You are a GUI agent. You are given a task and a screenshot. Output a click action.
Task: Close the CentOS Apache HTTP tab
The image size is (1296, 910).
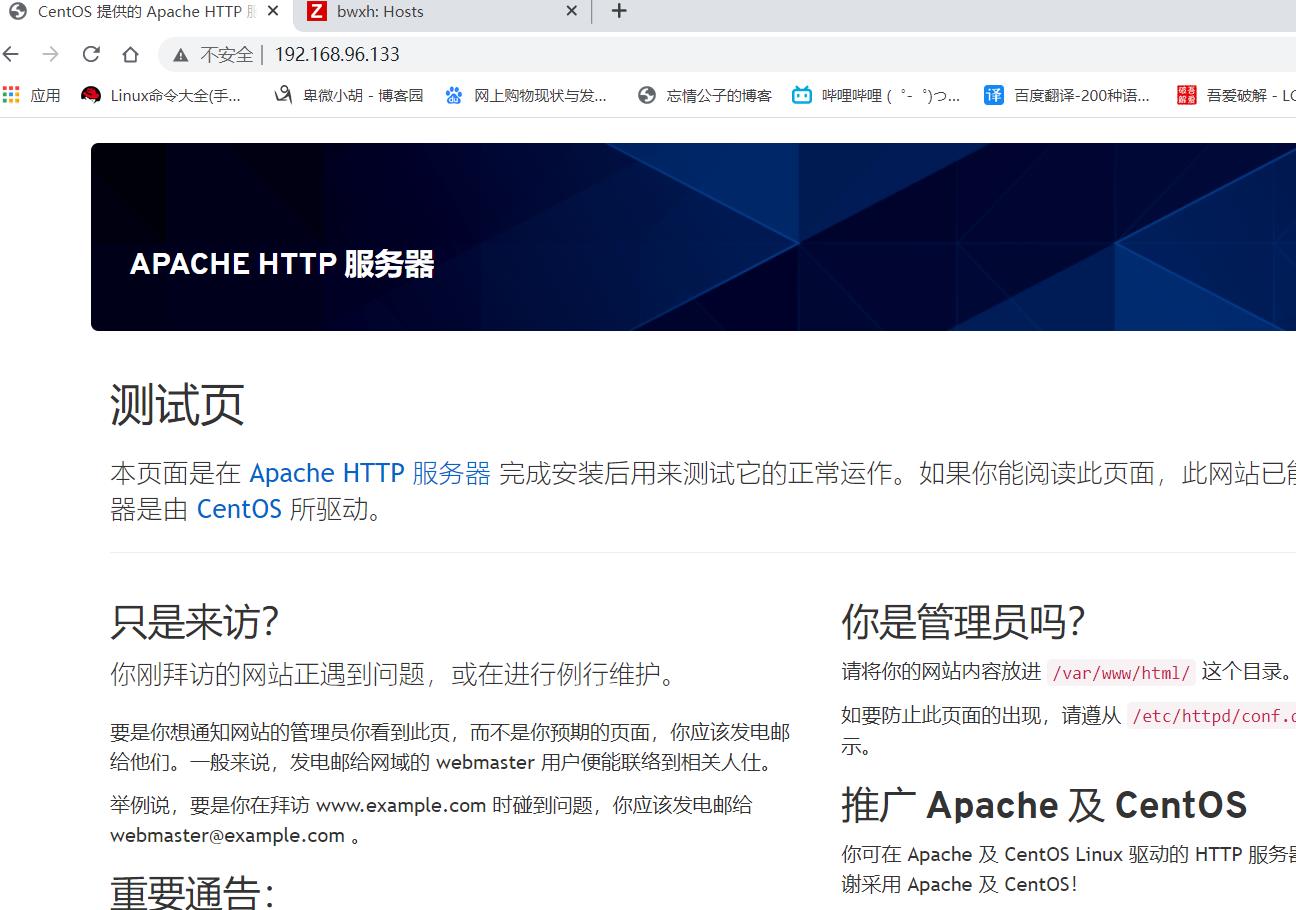(x=273, y=11)
